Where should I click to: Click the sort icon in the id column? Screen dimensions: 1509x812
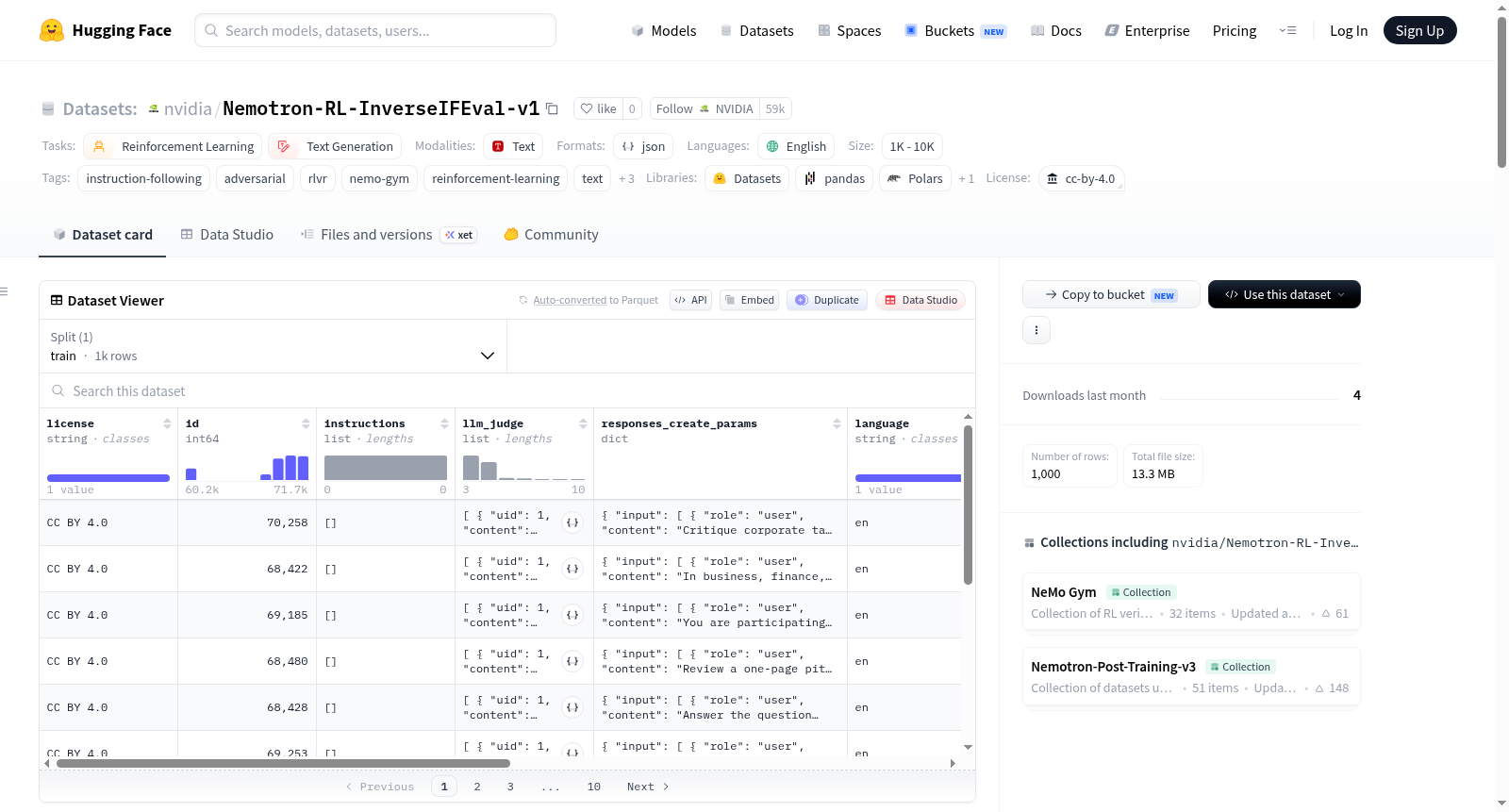click(x=306, y=423)
